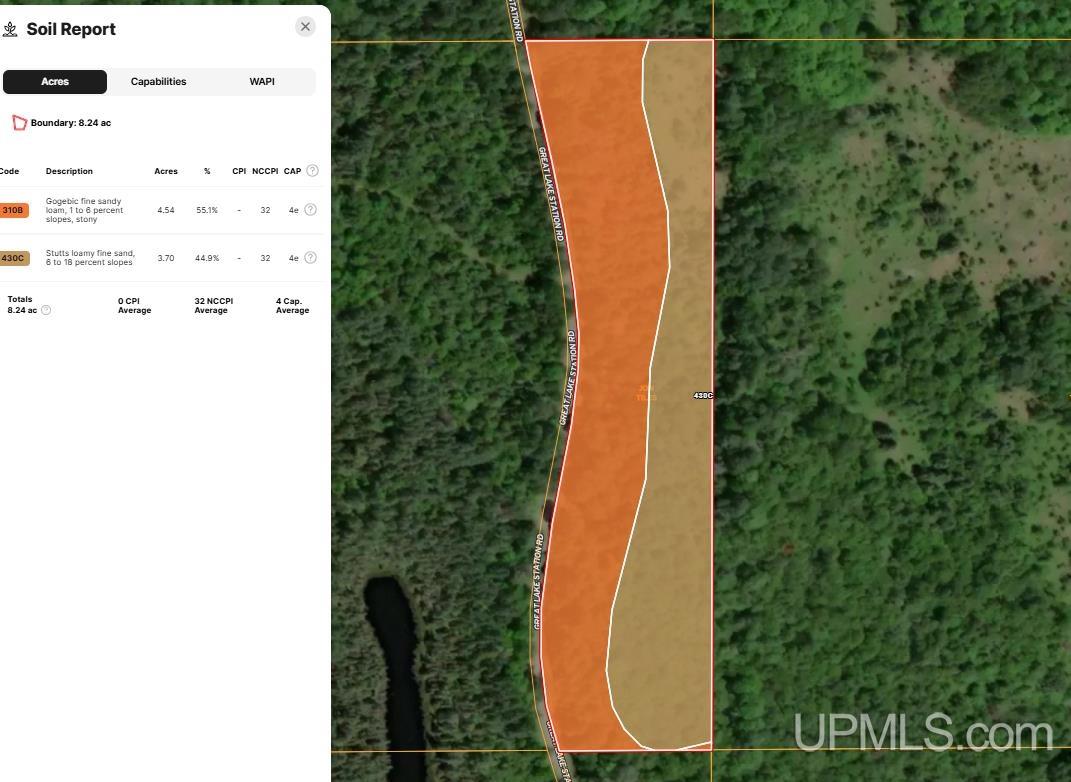Click the 430C label on the map
The height and width of the screenshot is (782, 1071).
[703, 396]
